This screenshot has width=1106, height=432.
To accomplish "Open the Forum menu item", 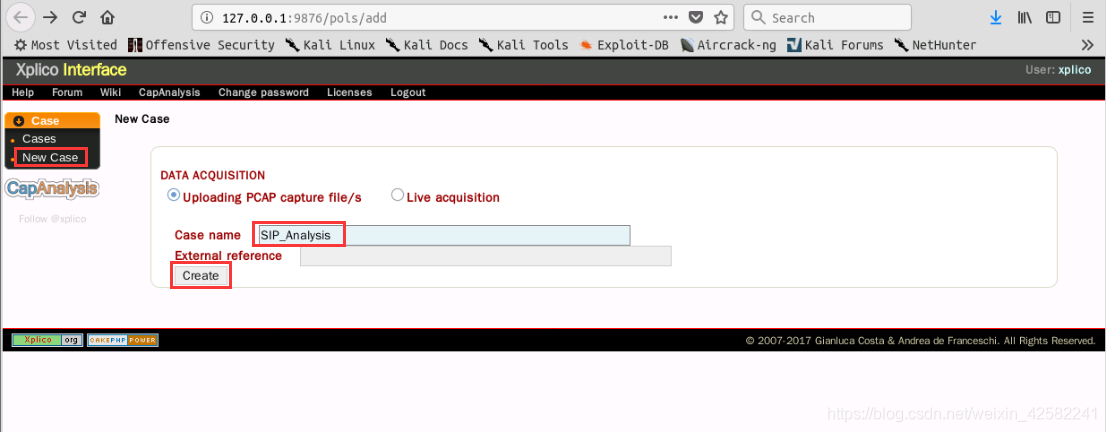I will click(x=67, y=92).
